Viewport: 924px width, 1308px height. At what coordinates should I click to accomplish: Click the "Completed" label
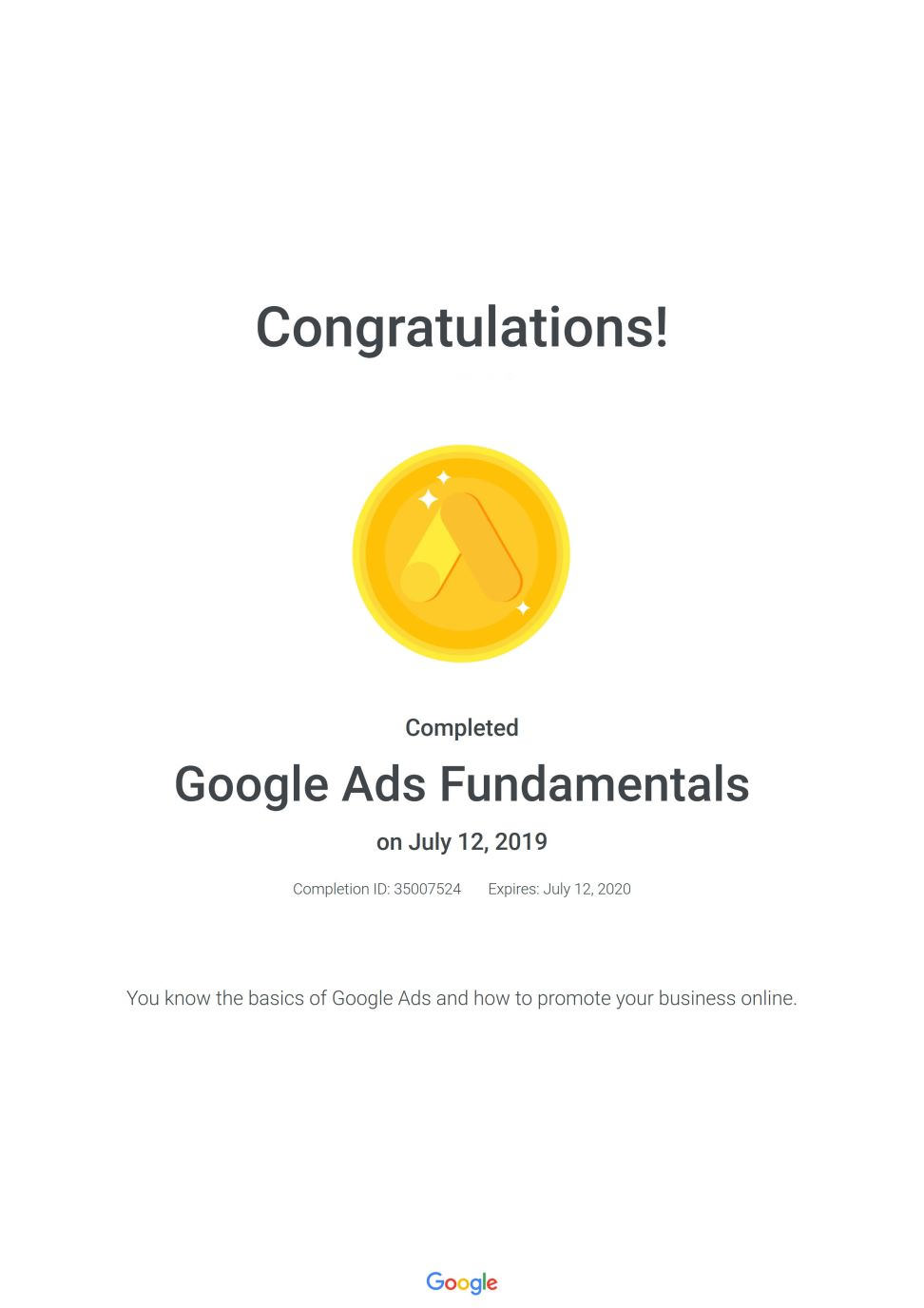point(462,728)
